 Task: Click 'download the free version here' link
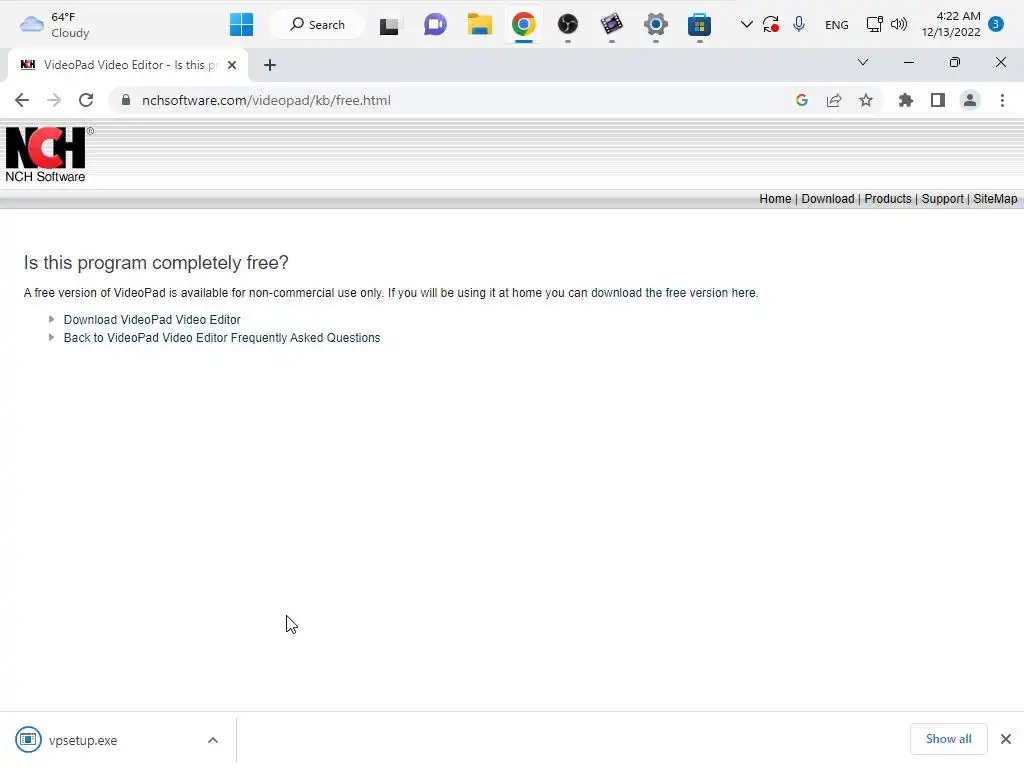[674, 293]
